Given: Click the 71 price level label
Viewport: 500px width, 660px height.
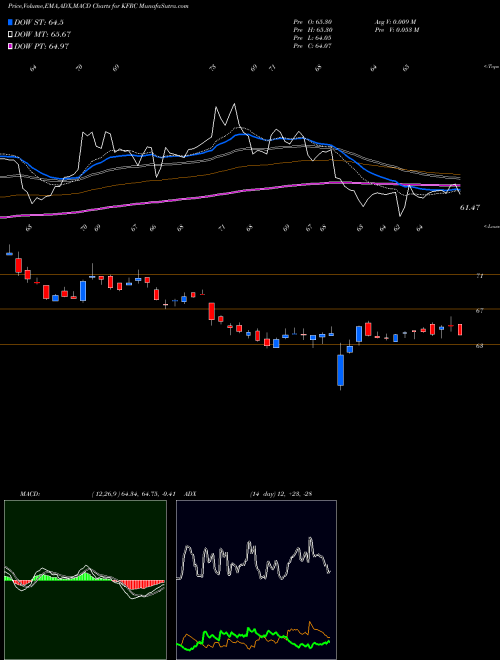Looking at the screenshot, I should [479, 276].
